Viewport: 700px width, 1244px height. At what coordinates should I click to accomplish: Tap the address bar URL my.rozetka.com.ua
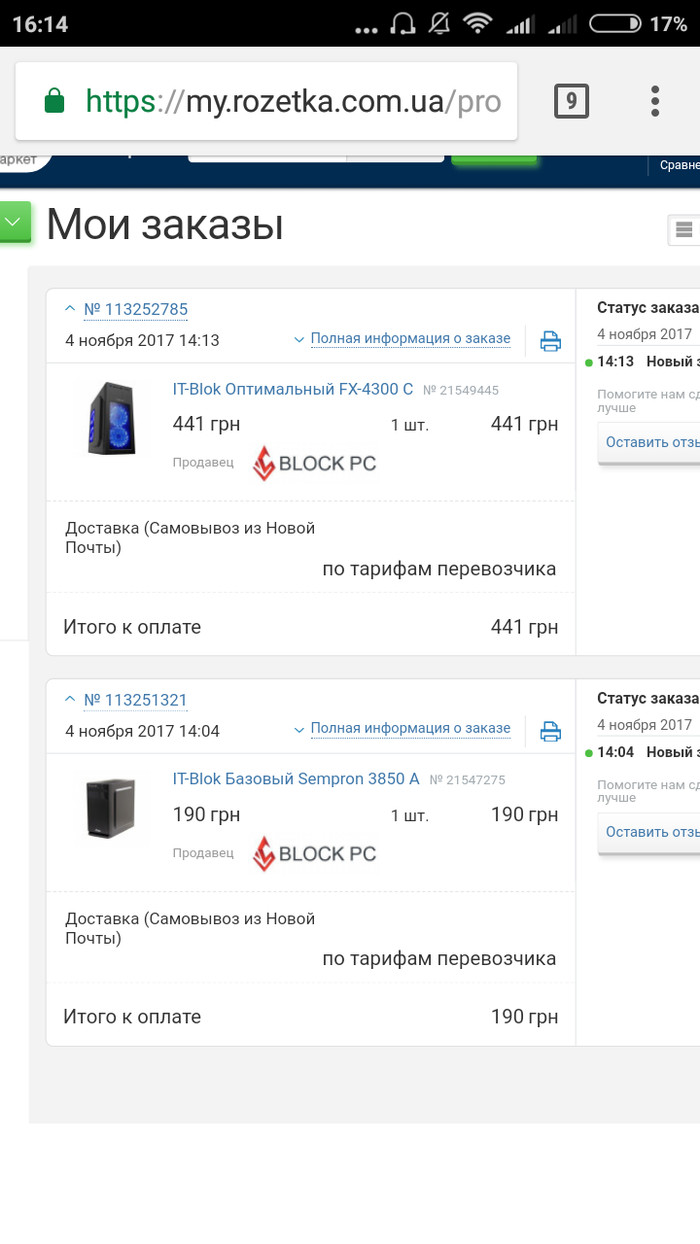(290, 101)
